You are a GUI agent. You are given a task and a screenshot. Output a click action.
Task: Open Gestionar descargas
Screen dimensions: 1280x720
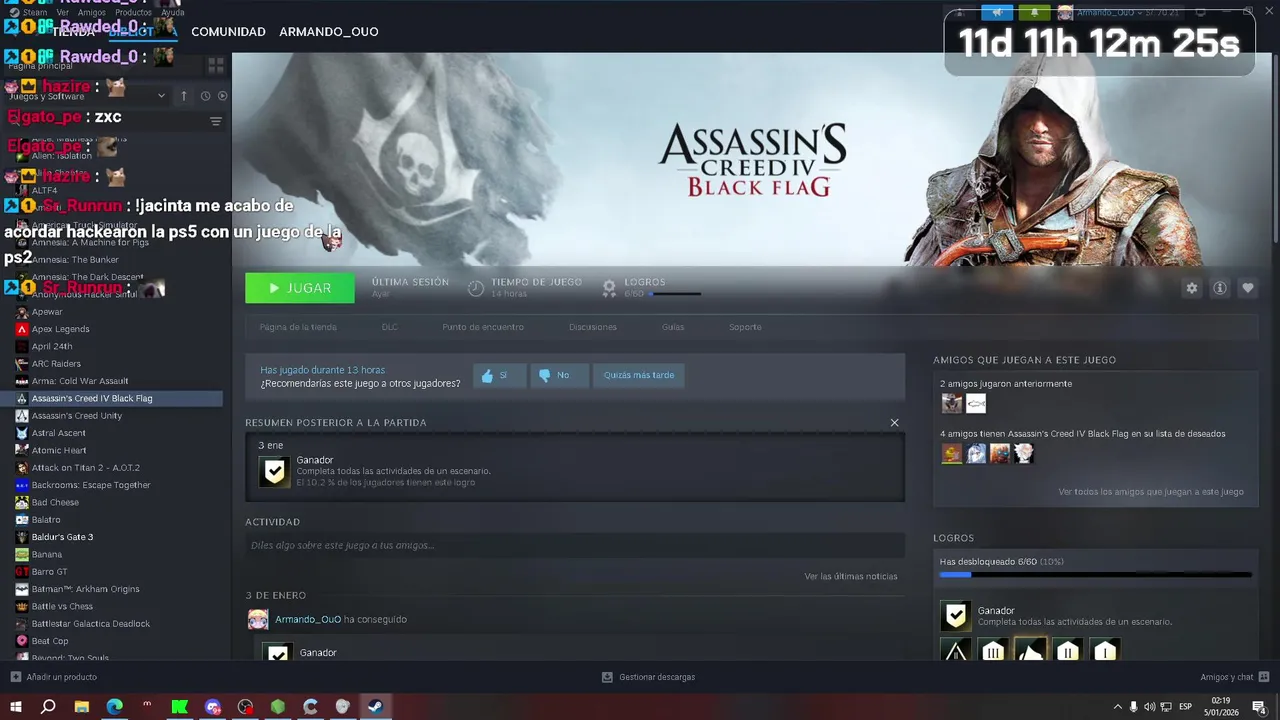point(648,677)
